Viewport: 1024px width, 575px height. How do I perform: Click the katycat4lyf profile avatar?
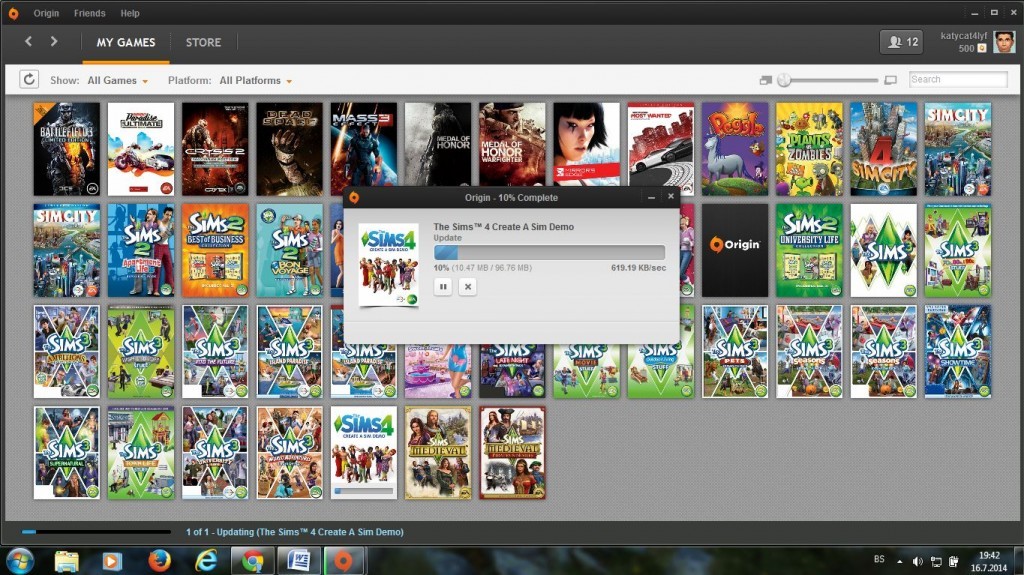coord(1004,42)
